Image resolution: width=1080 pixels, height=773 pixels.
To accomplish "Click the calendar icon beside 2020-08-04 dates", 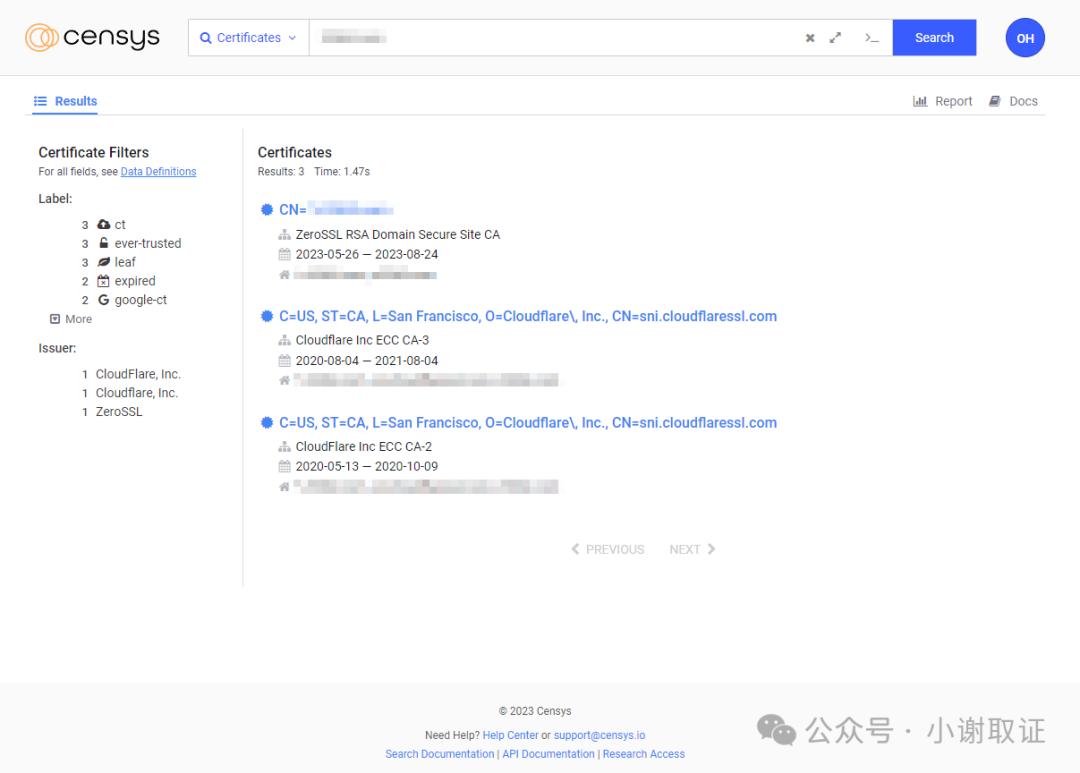I will (284, 360).
